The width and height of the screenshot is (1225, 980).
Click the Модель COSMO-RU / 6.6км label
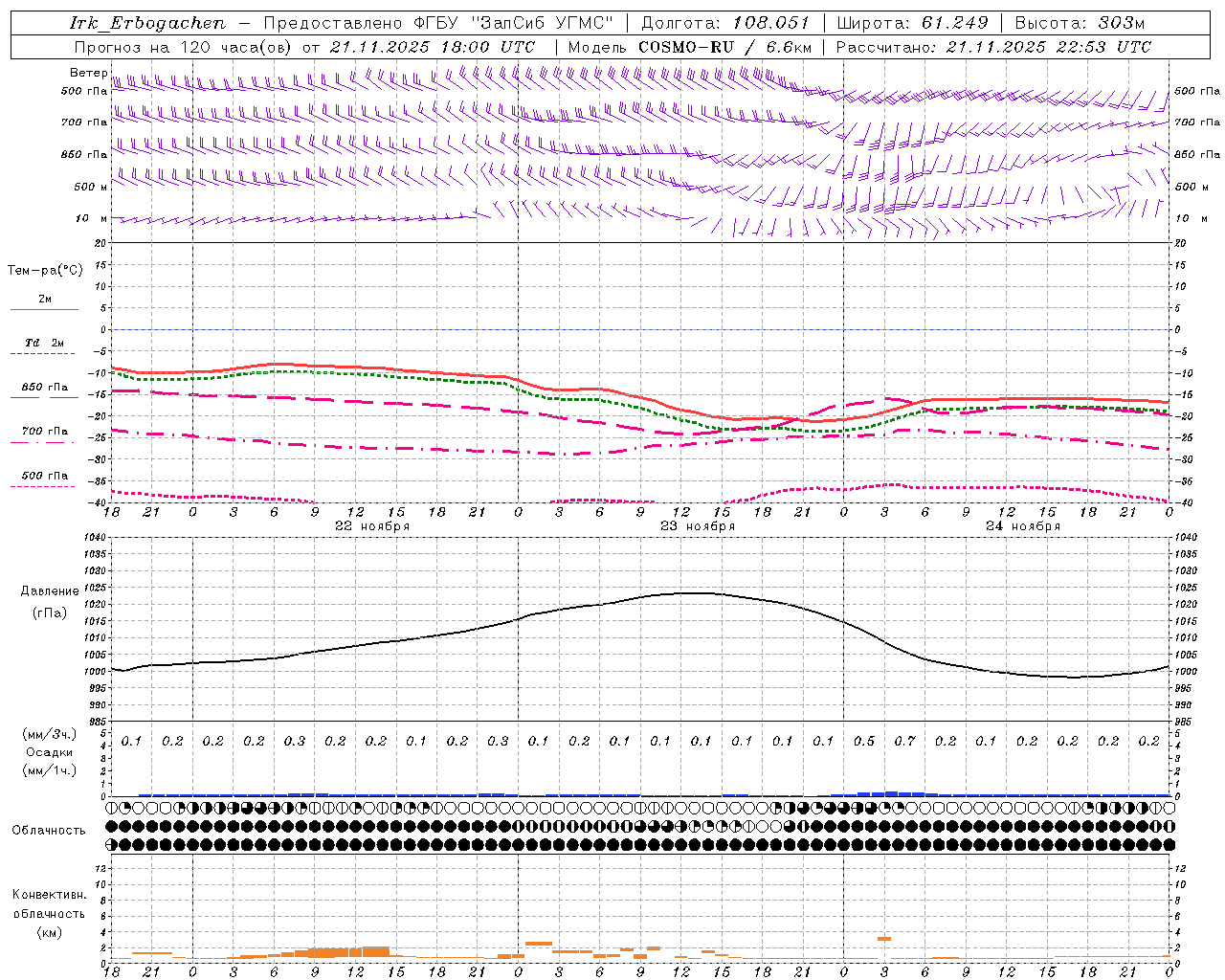tap(690, 47)
